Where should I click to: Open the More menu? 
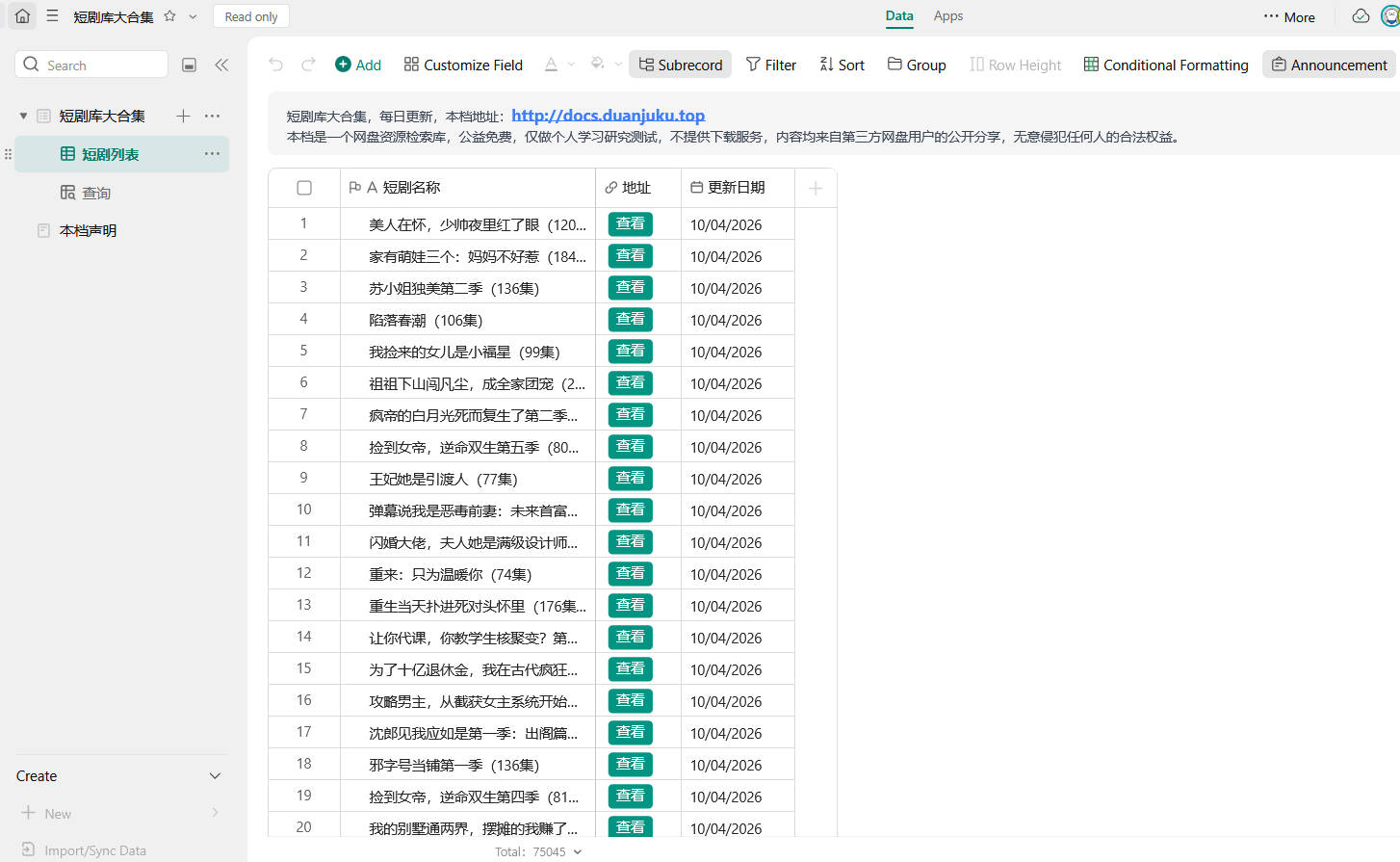tap(1289, 16)
